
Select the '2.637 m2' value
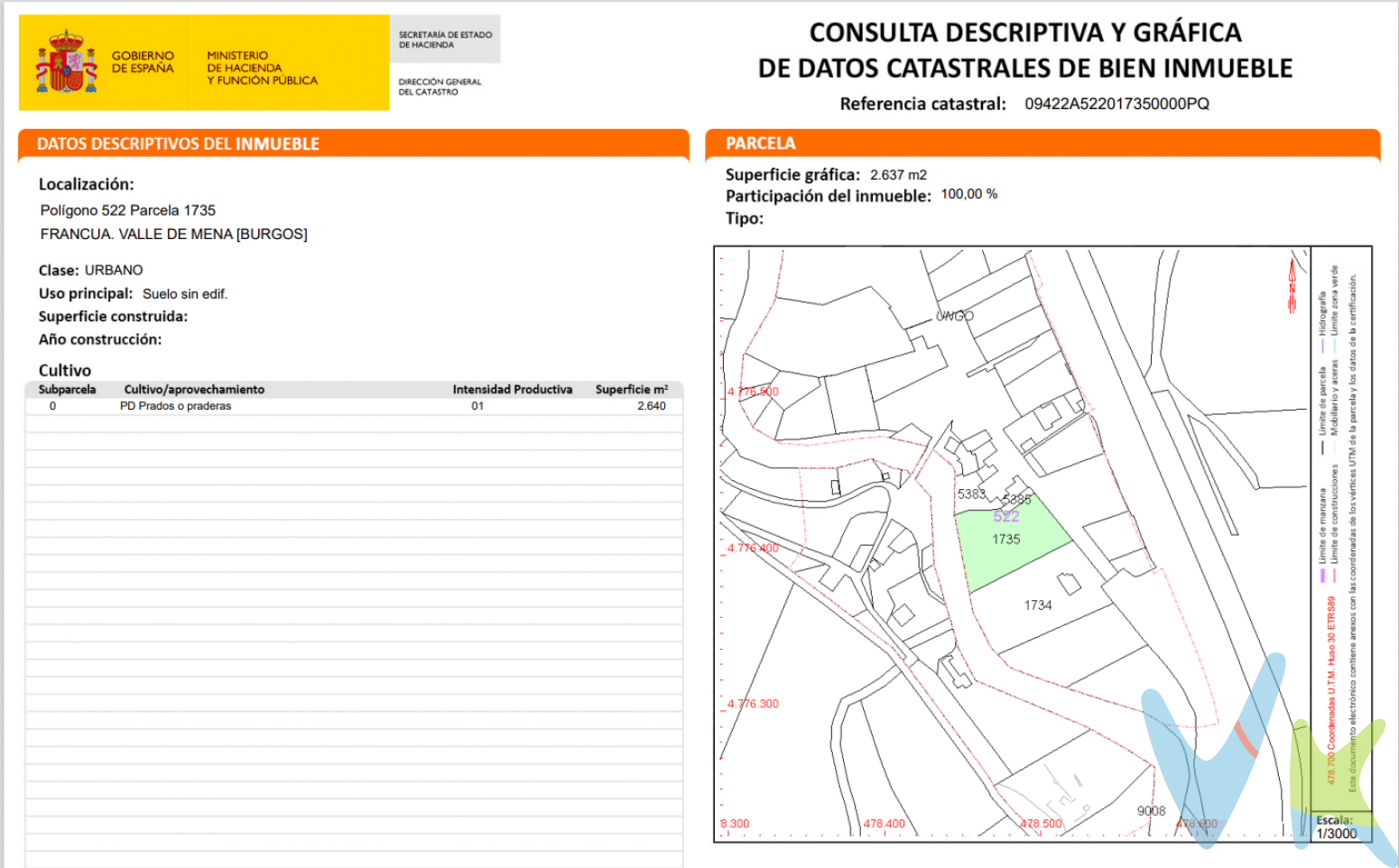898,175
